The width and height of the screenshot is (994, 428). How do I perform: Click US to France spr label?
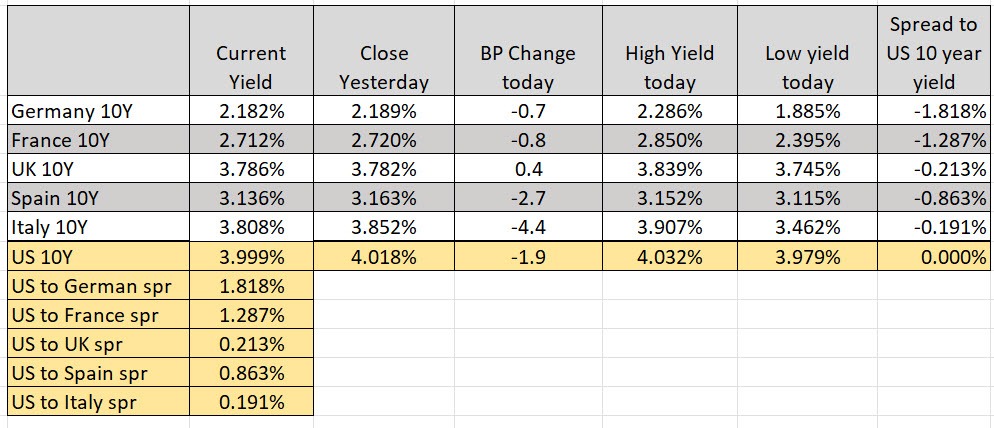pos(97,315)
